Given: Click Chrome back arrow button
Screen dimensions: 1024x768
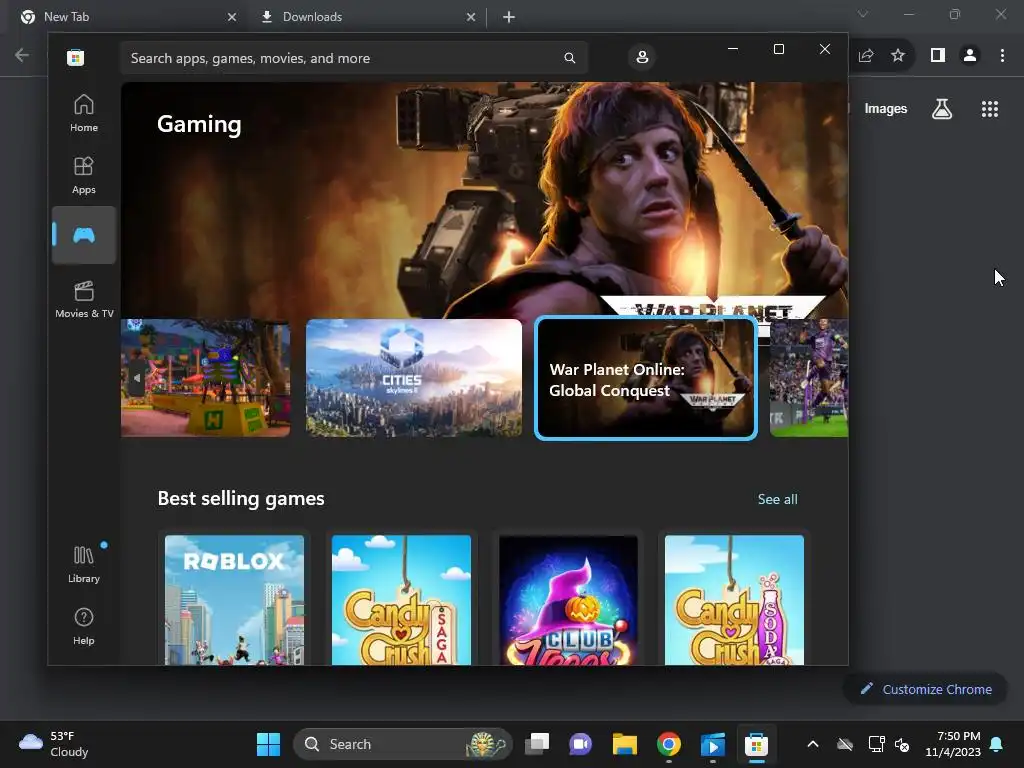Looking at the screenshot, I should click(22, 56).
